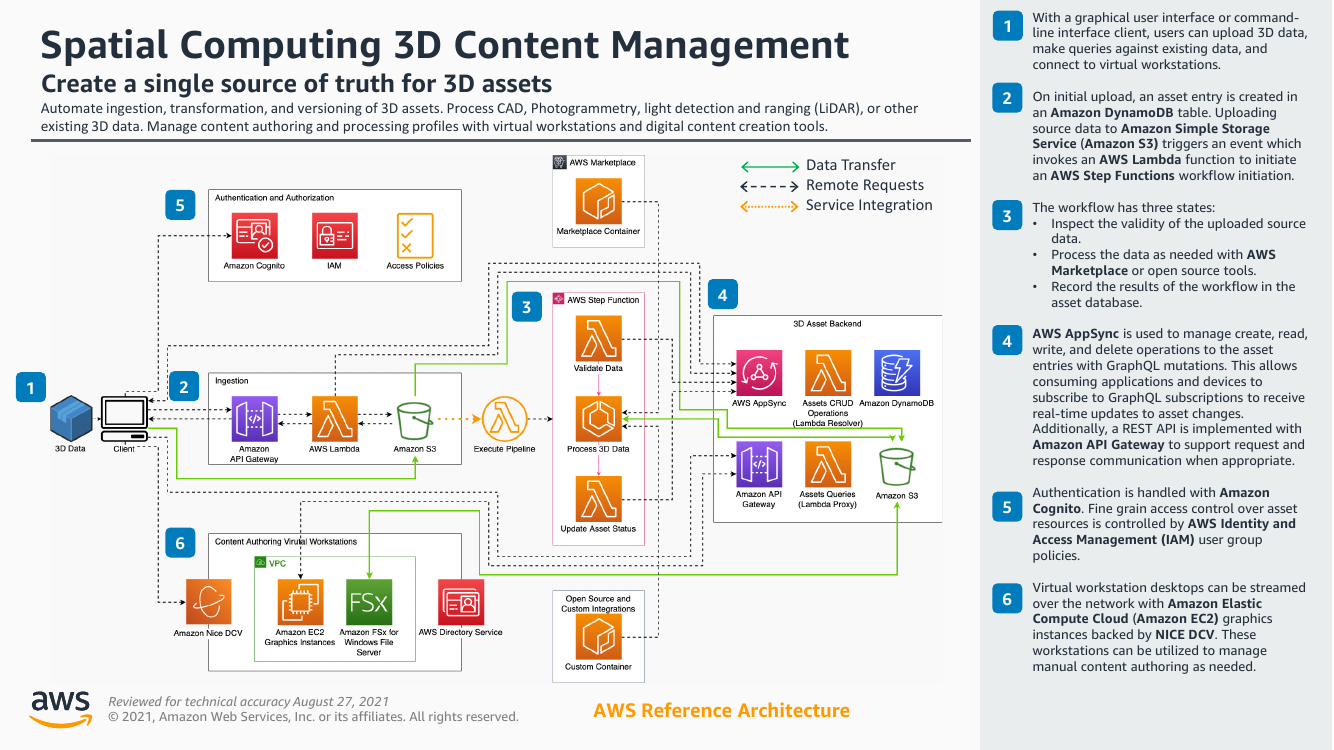Image resolution: width=1334 pixels, height=750 pixels.
Task: Select the AWS Directory Service icon
Action: tap(461, 603)
